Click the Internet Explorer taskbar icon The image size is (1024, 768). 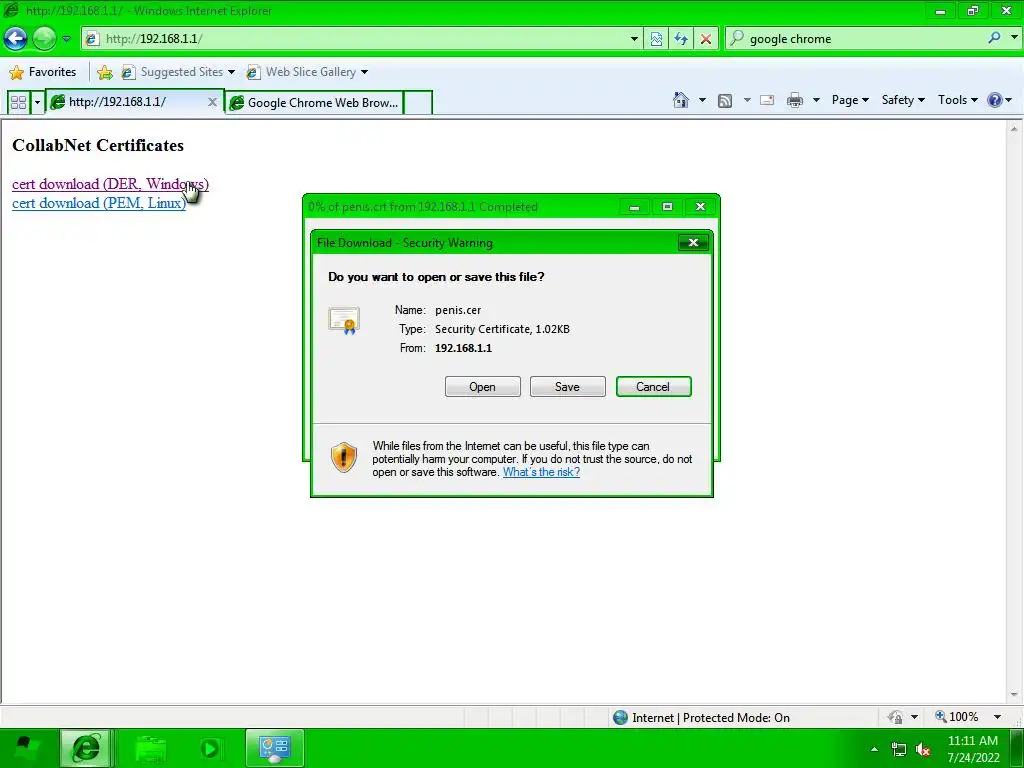click(86, 748)
